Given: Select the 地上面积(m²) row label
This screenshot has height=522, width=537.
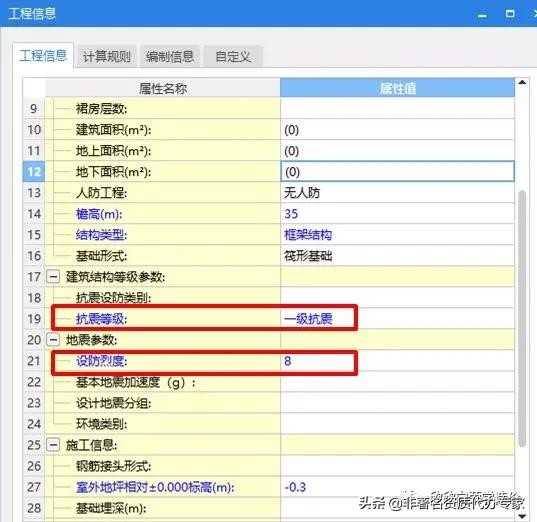Looking at the screenshot, I should tap(113, 151).
